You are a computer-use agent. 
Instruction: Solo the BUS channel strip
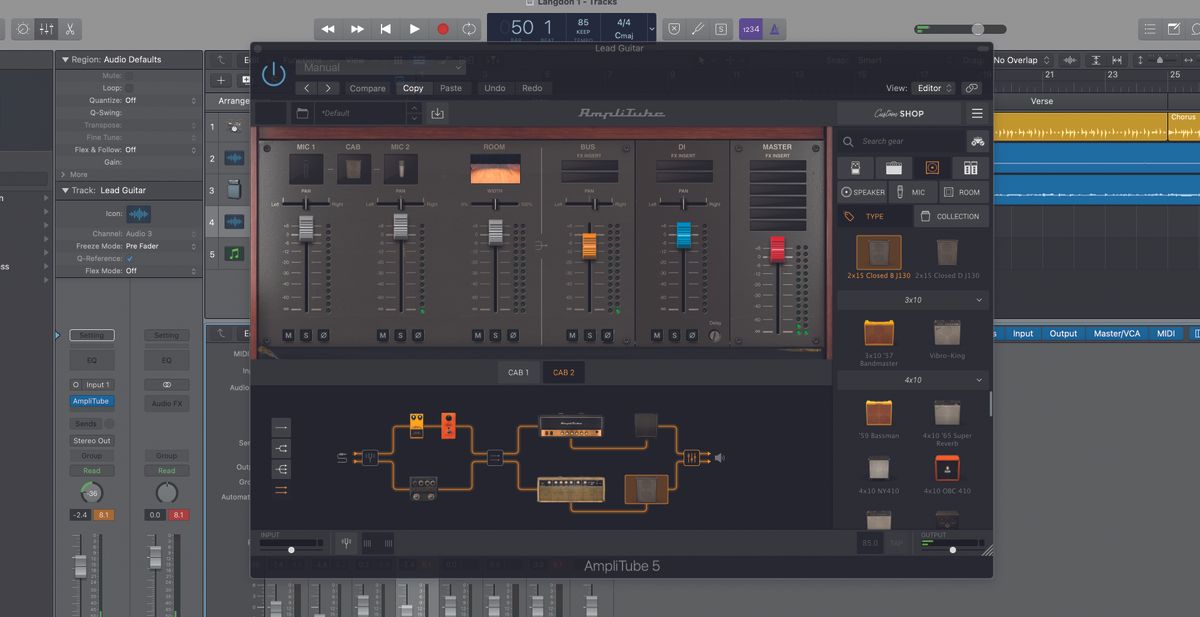pyautogui.click(x=589, y=335)
